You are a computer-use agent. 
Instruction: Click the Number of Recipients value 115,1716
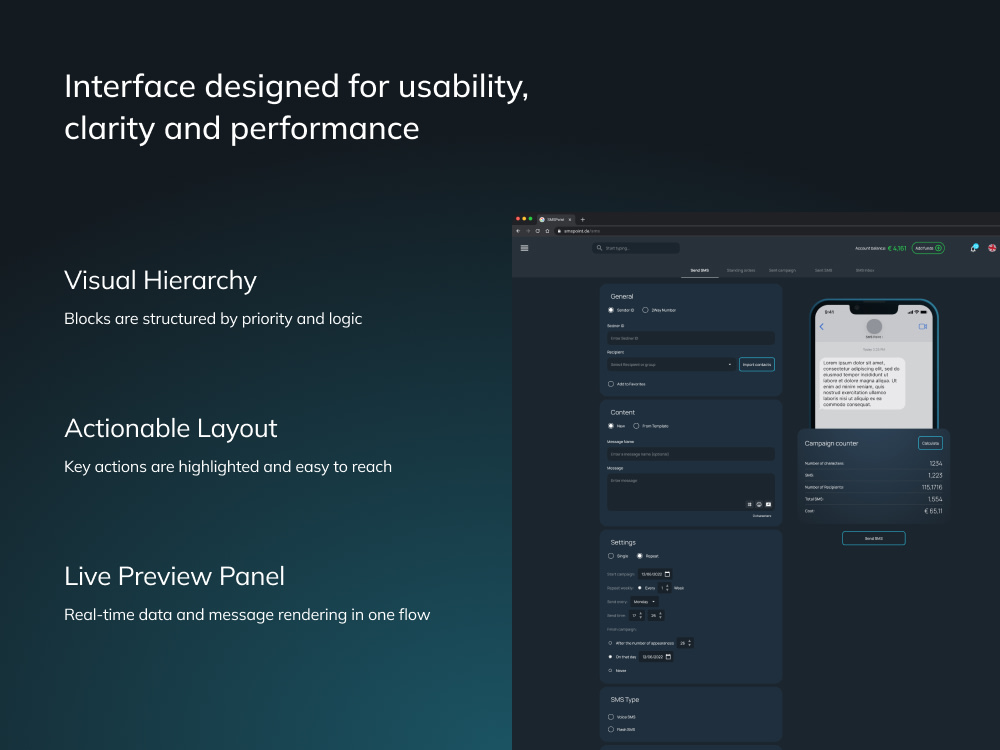(x=932, y=487)
